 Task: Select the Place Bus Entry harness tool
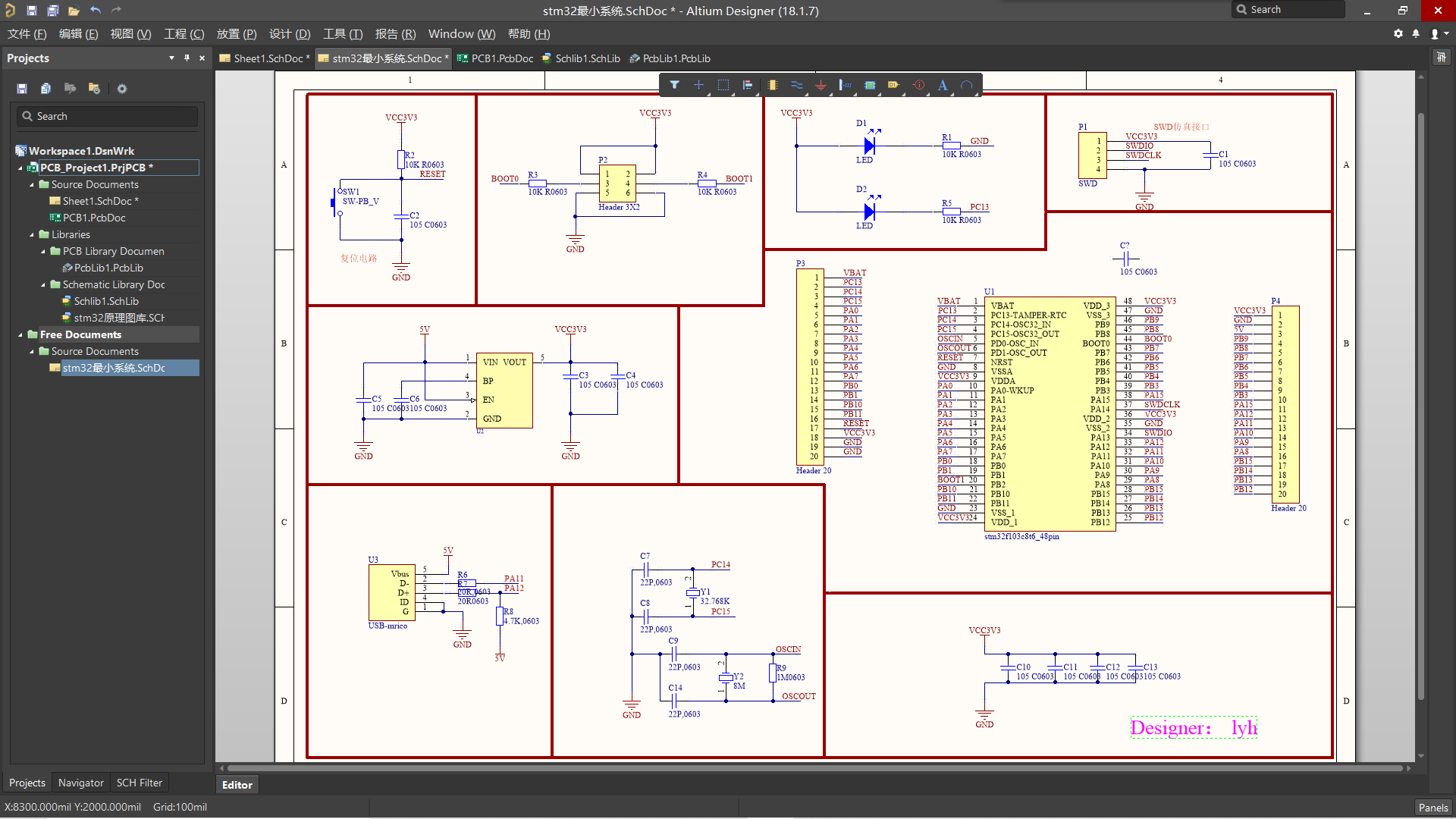point(846,85)
